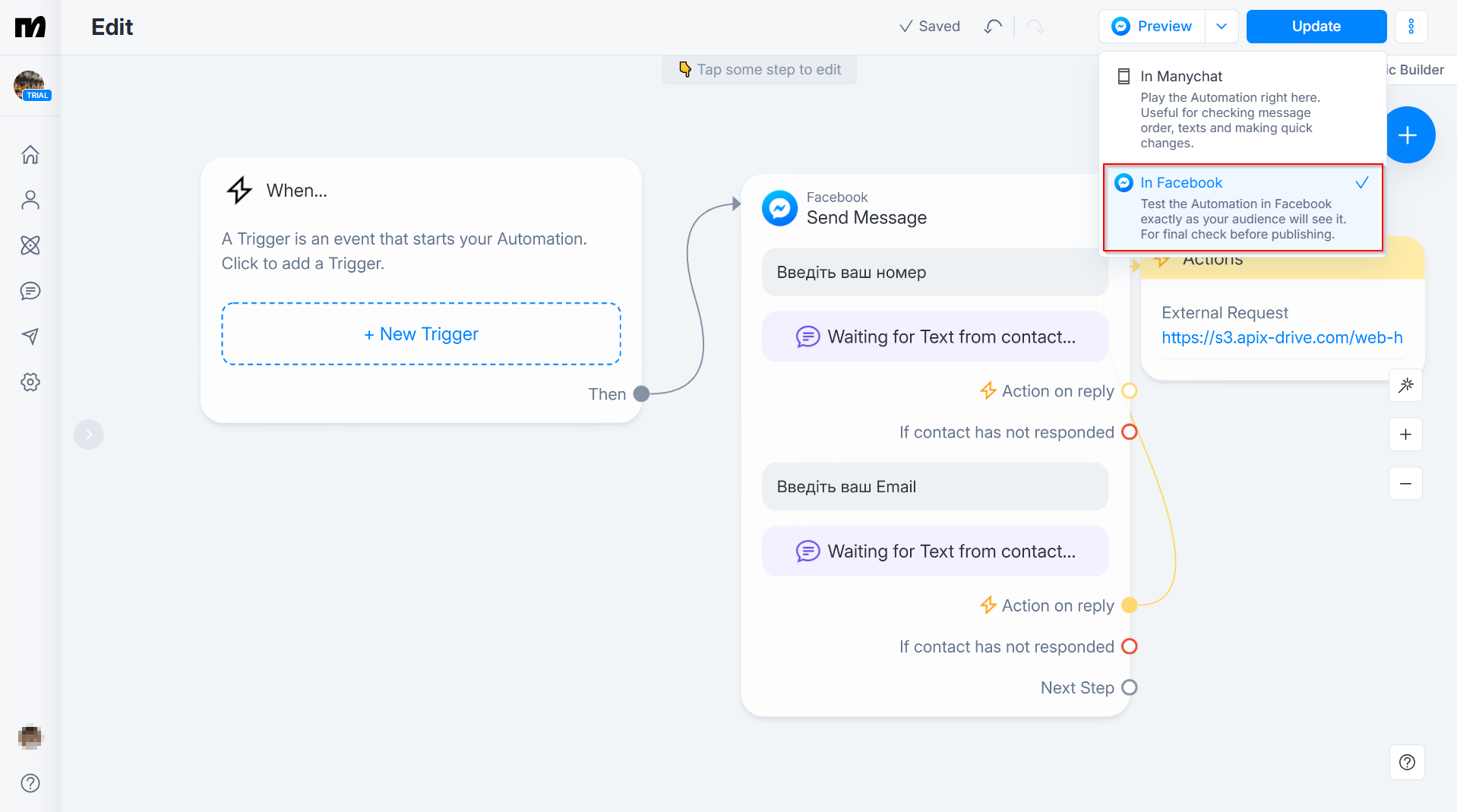Zoom in with the plus button
The image size is (1457, 812).
pyautogui.click(x=1406, y=434)
